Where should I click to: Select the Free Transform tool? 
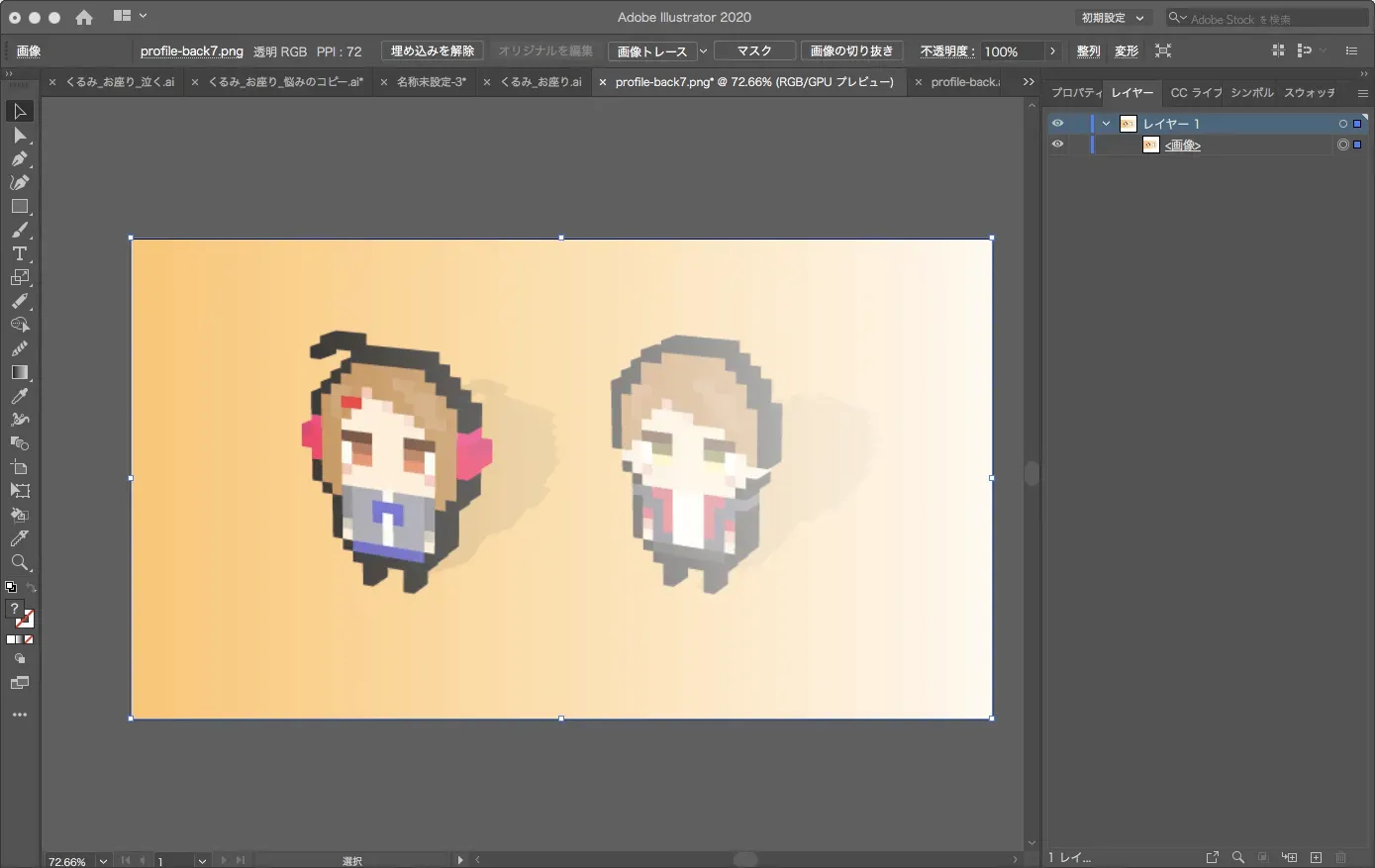[19, 491]
